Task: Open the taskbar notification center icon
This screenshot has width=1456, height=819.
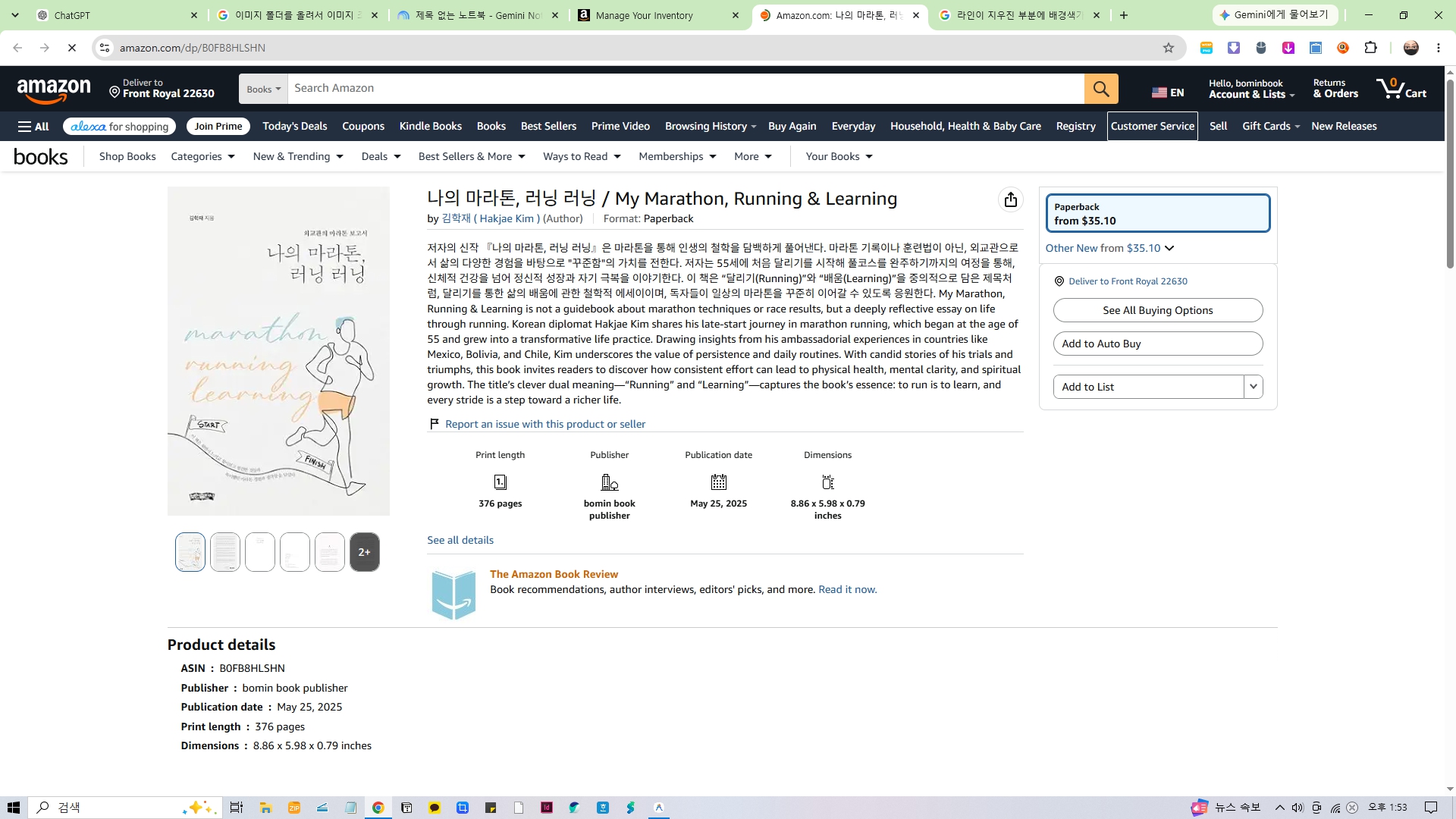Action: click(1431, 808)
